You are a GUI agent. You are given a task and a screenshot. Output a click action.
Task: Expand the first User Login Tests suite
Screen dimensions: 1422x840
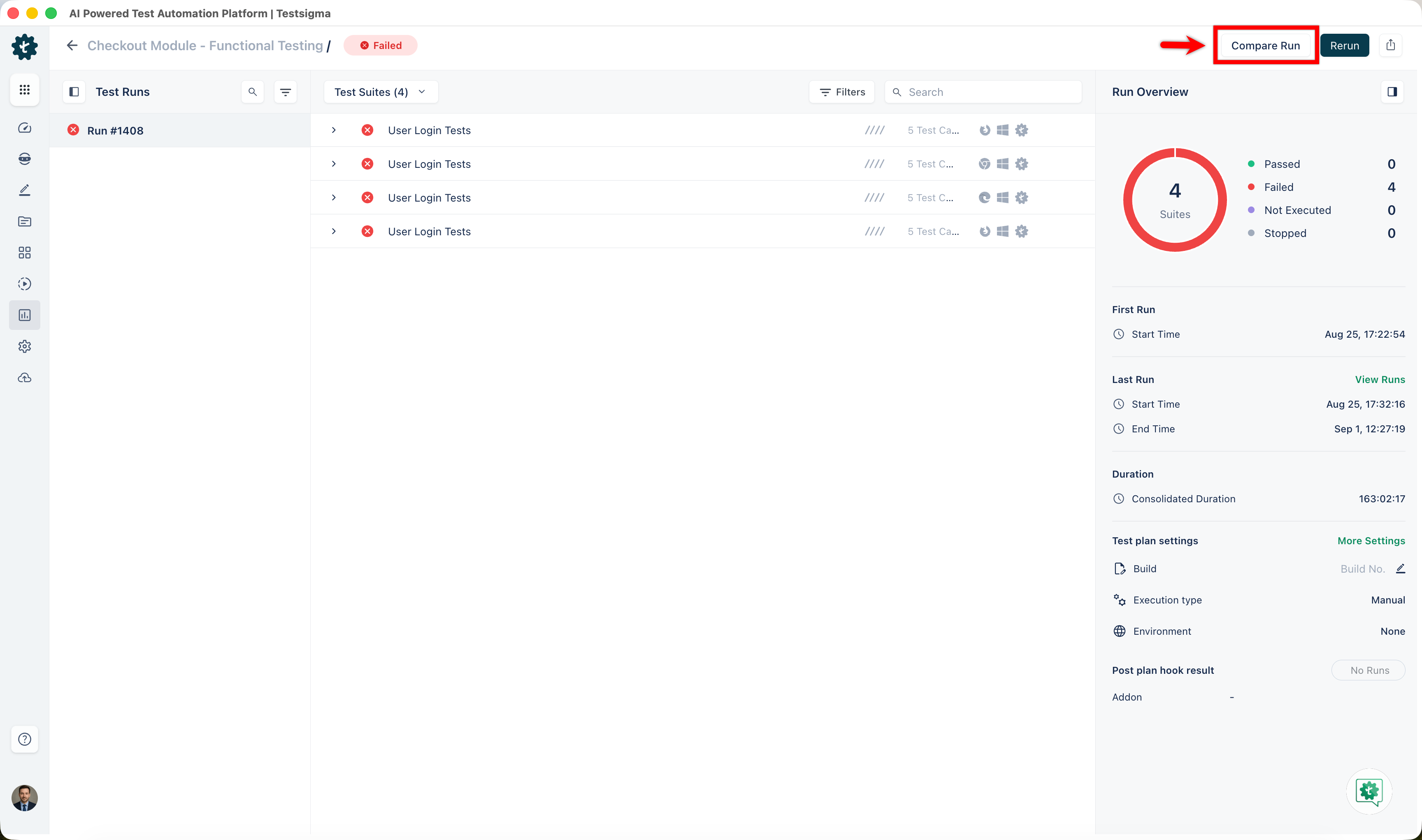point(333,130)
